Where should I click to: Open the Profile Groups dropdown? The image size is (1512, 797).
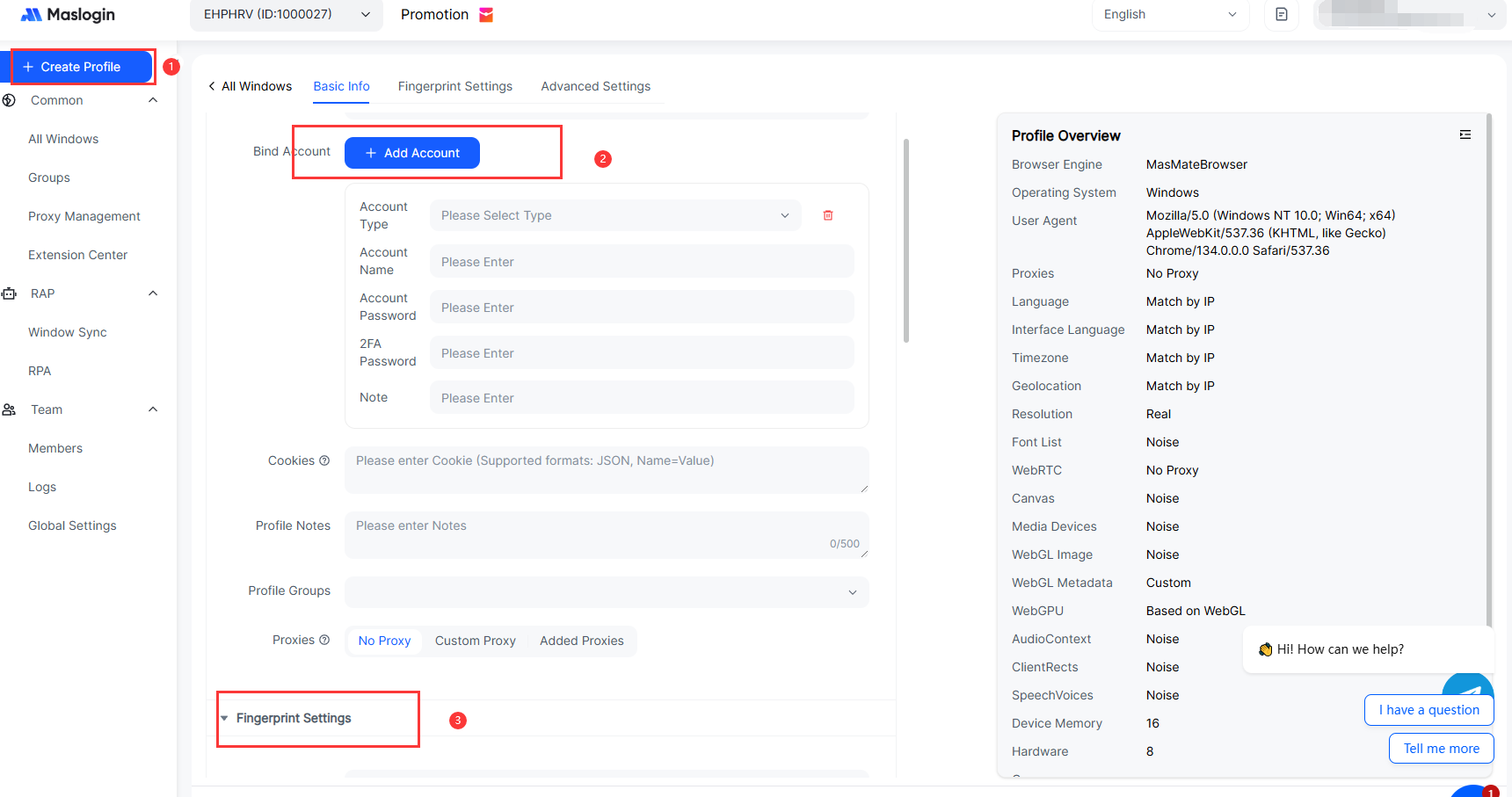(606, 591)
